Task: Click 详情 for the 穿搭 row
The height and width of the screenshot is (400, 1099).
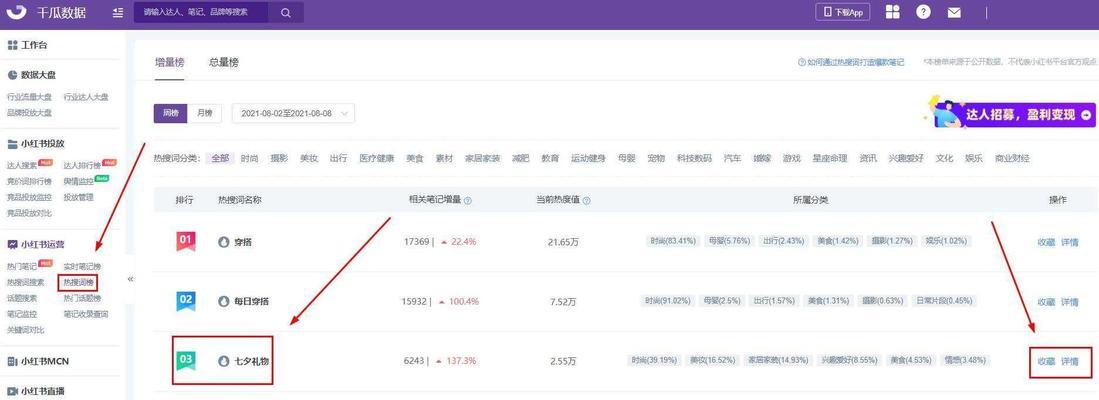Action: (x=1070, y=242)
